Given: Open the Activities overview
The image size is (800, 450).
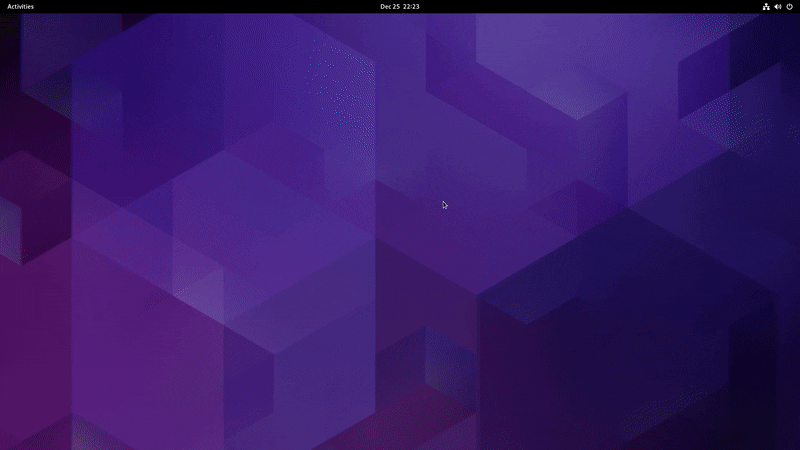Looking at the screenshot, I should coord(20,6).
